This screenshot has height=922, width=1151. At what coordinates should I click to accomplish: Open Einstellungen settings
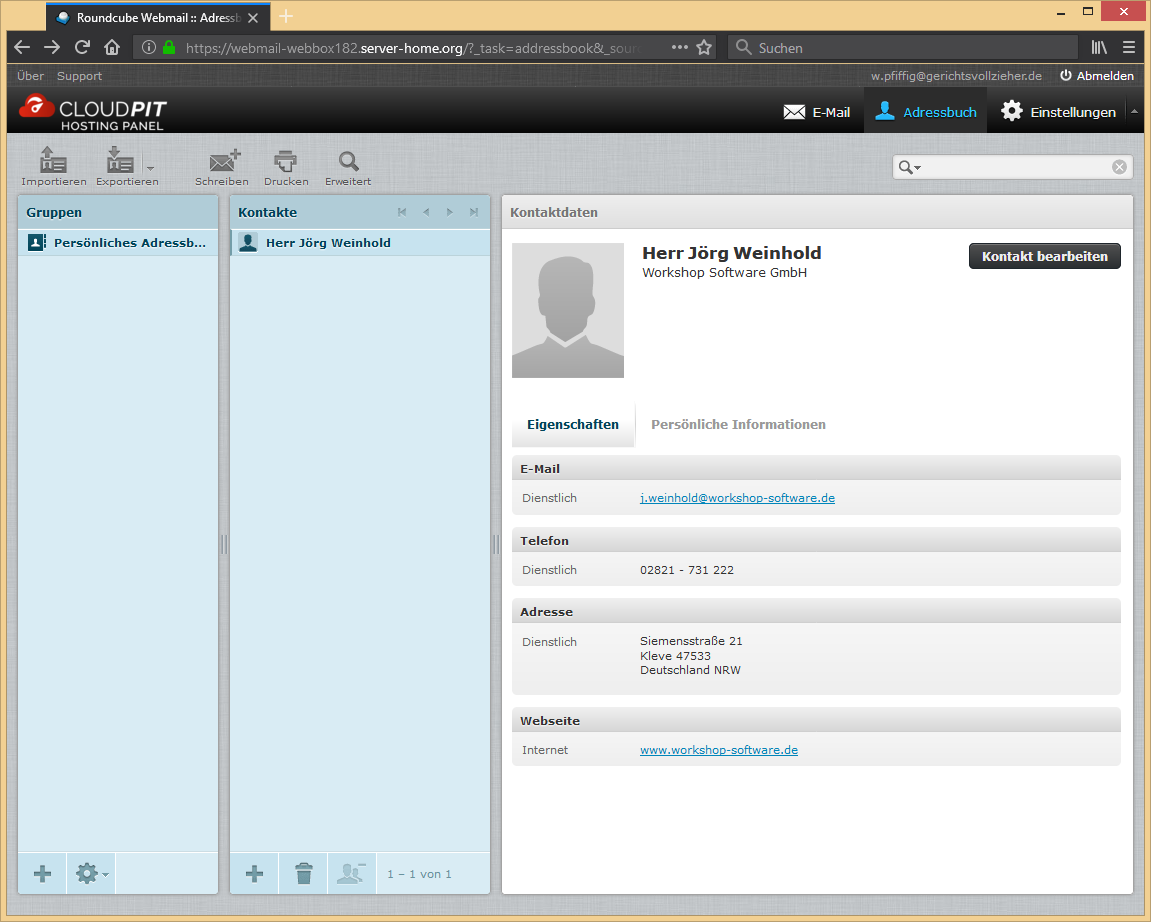1059,112
